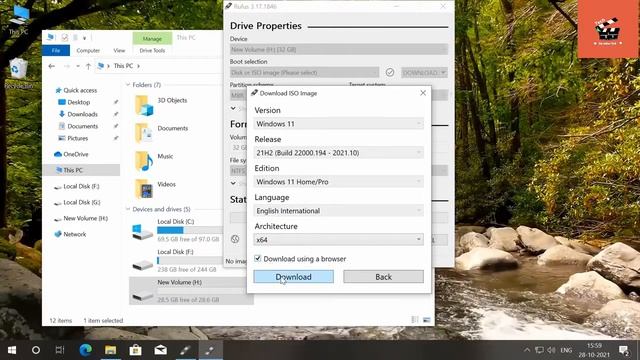Viewport: 640px width, 360px height.
Task: Select New Volume (H:) in navigation pane
Action: 85,218
